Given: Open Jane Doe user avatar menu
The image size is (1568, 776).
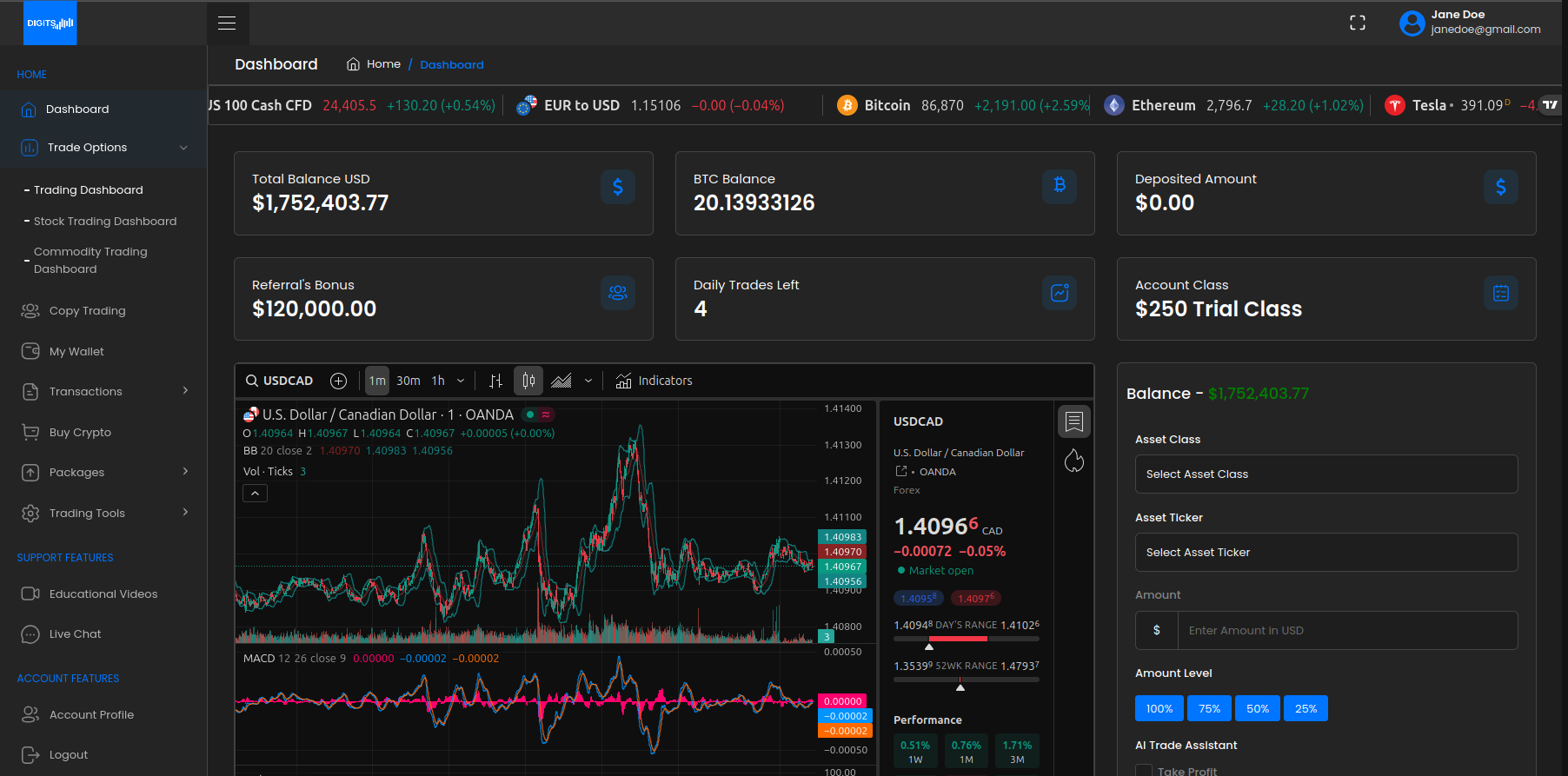Looking at the screenshot, I should (1412, 23).
